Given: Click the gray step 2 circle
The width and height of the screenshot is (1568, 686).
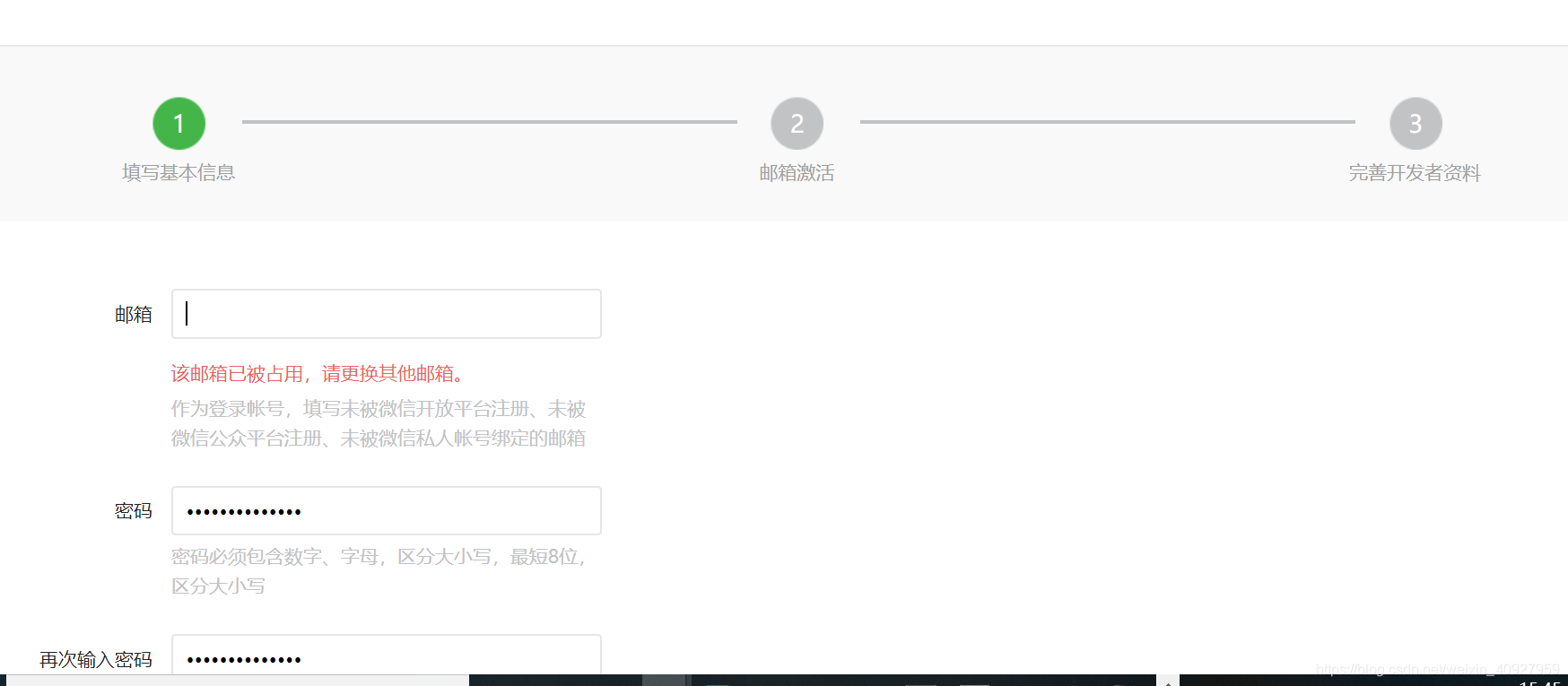Looking at the screenshot, I should 797,124.
